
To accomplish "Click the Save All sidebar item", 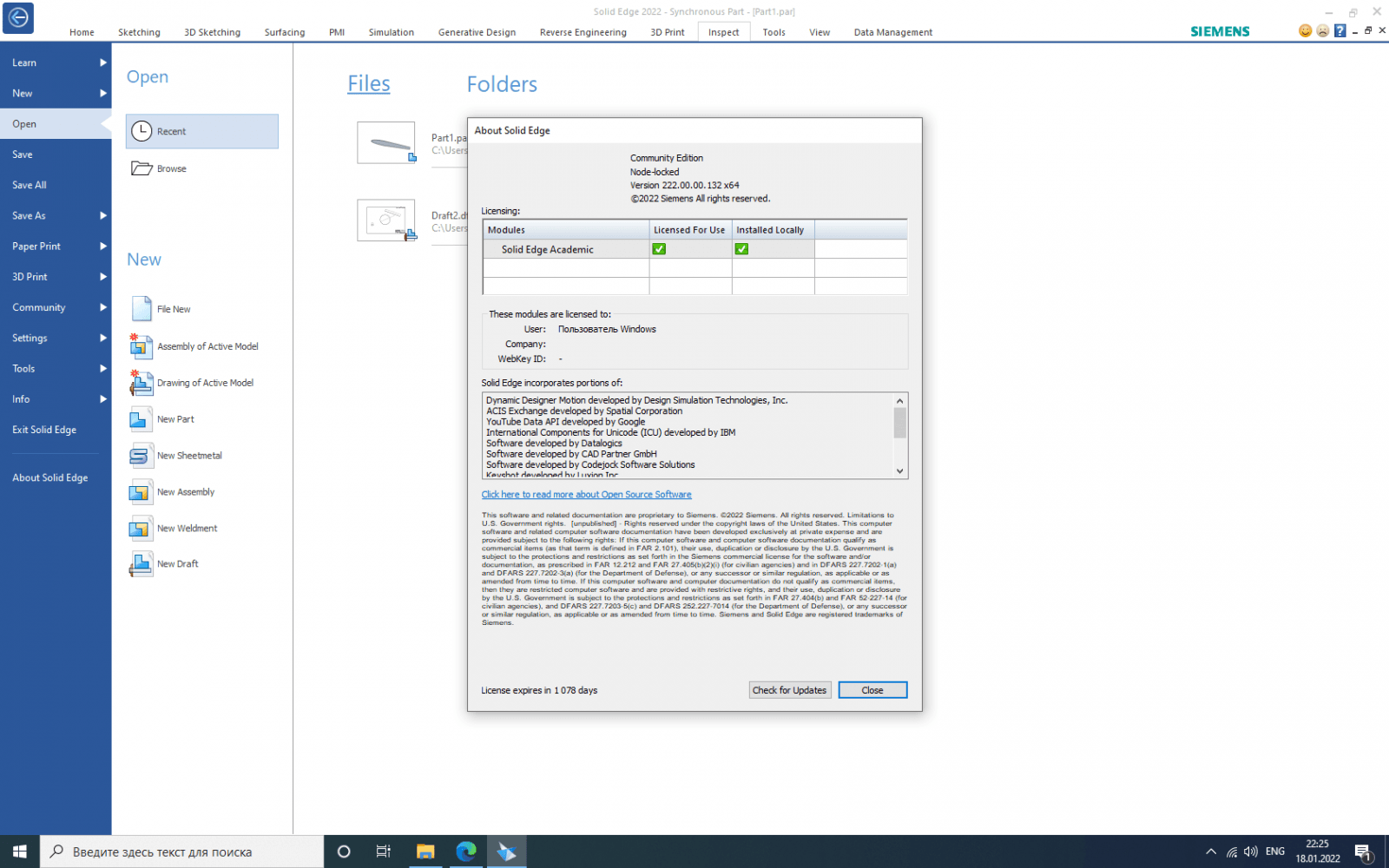I will [30, 185].
